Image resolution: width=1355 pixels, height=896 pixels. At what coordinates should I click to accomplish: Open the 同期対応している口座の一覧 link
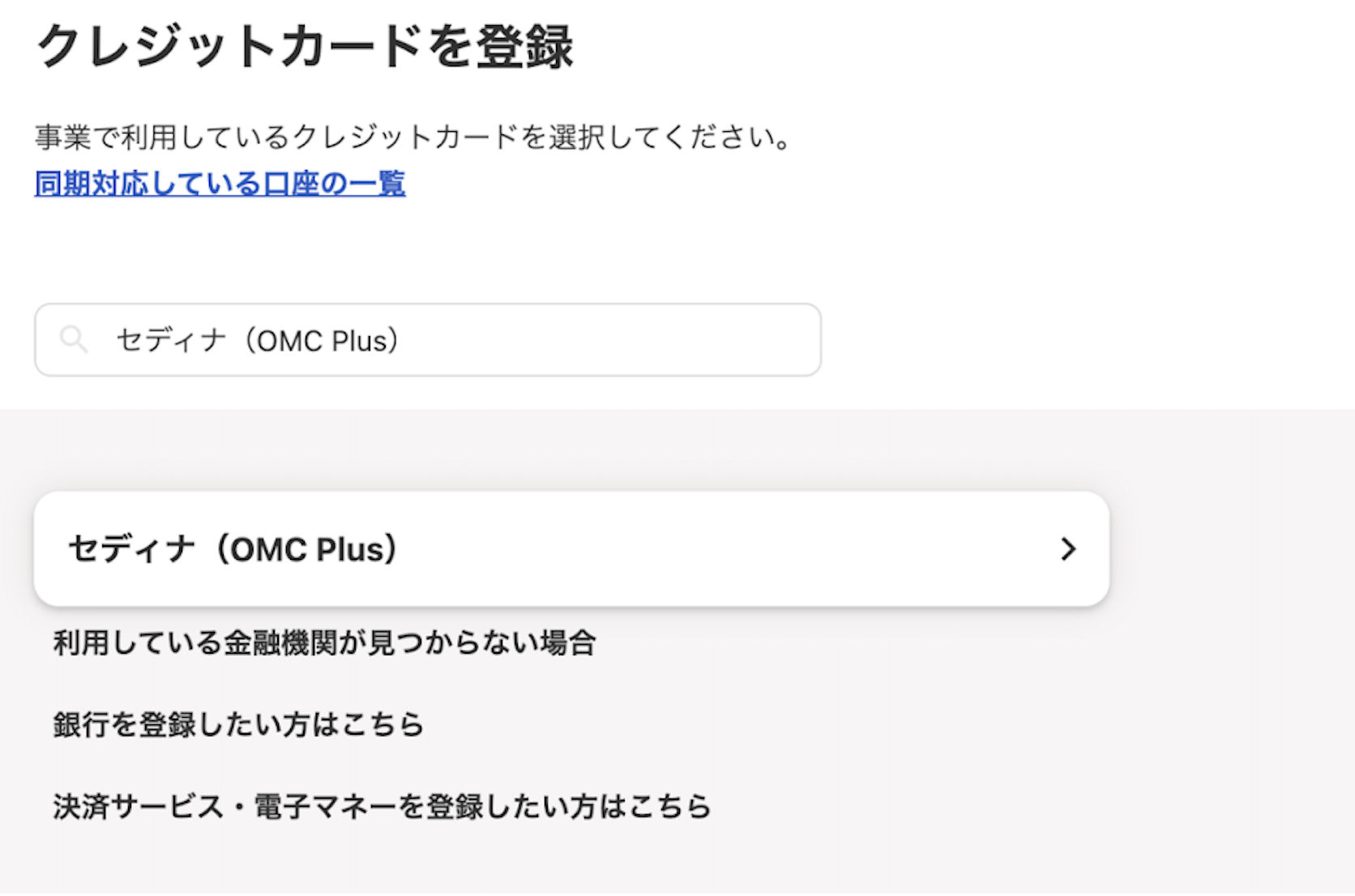220,184
